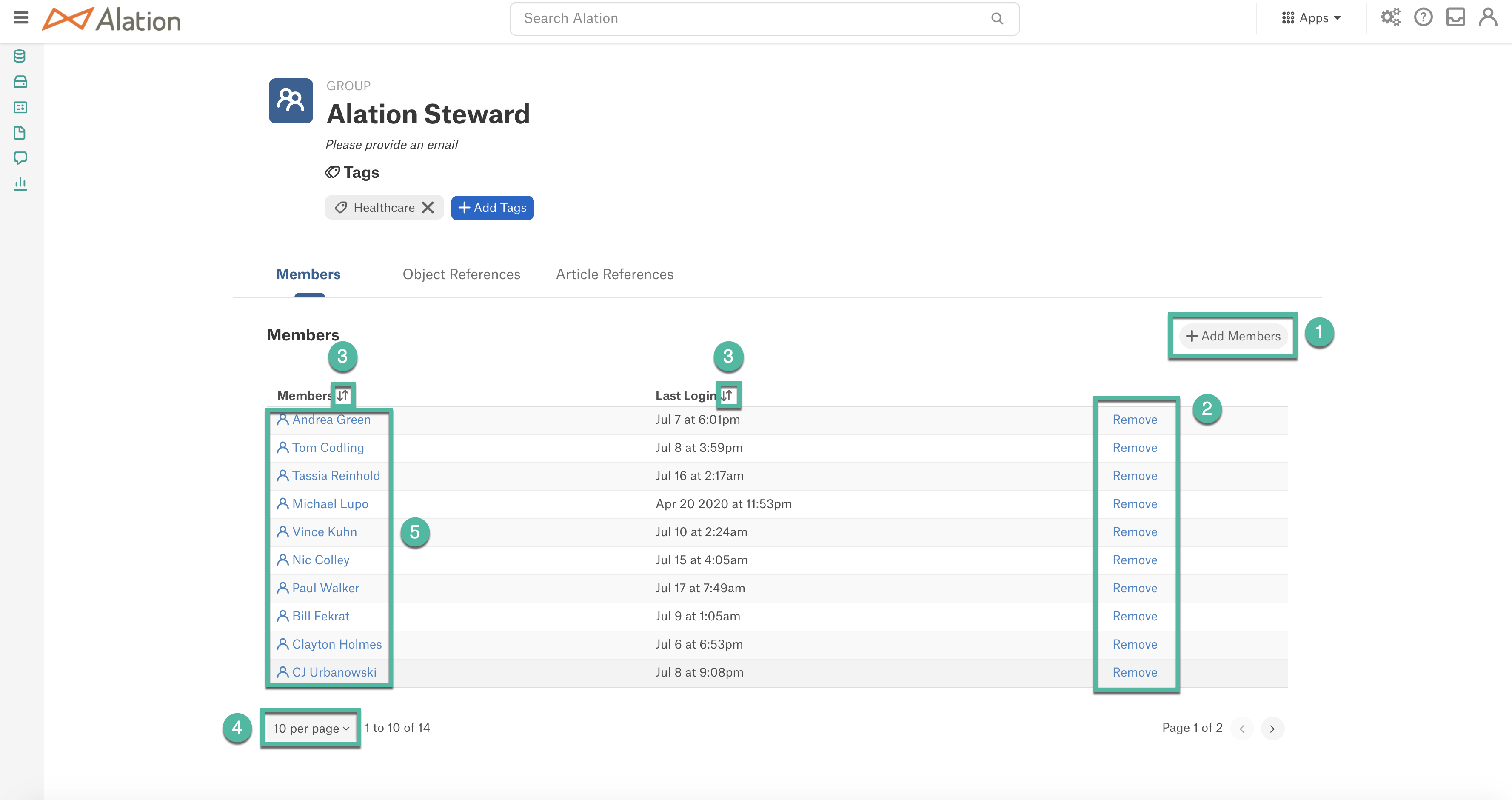This screenshot has width=1512, height=800.
Task: Open the bar chart analytics sidebar icon
Action: 20,184
